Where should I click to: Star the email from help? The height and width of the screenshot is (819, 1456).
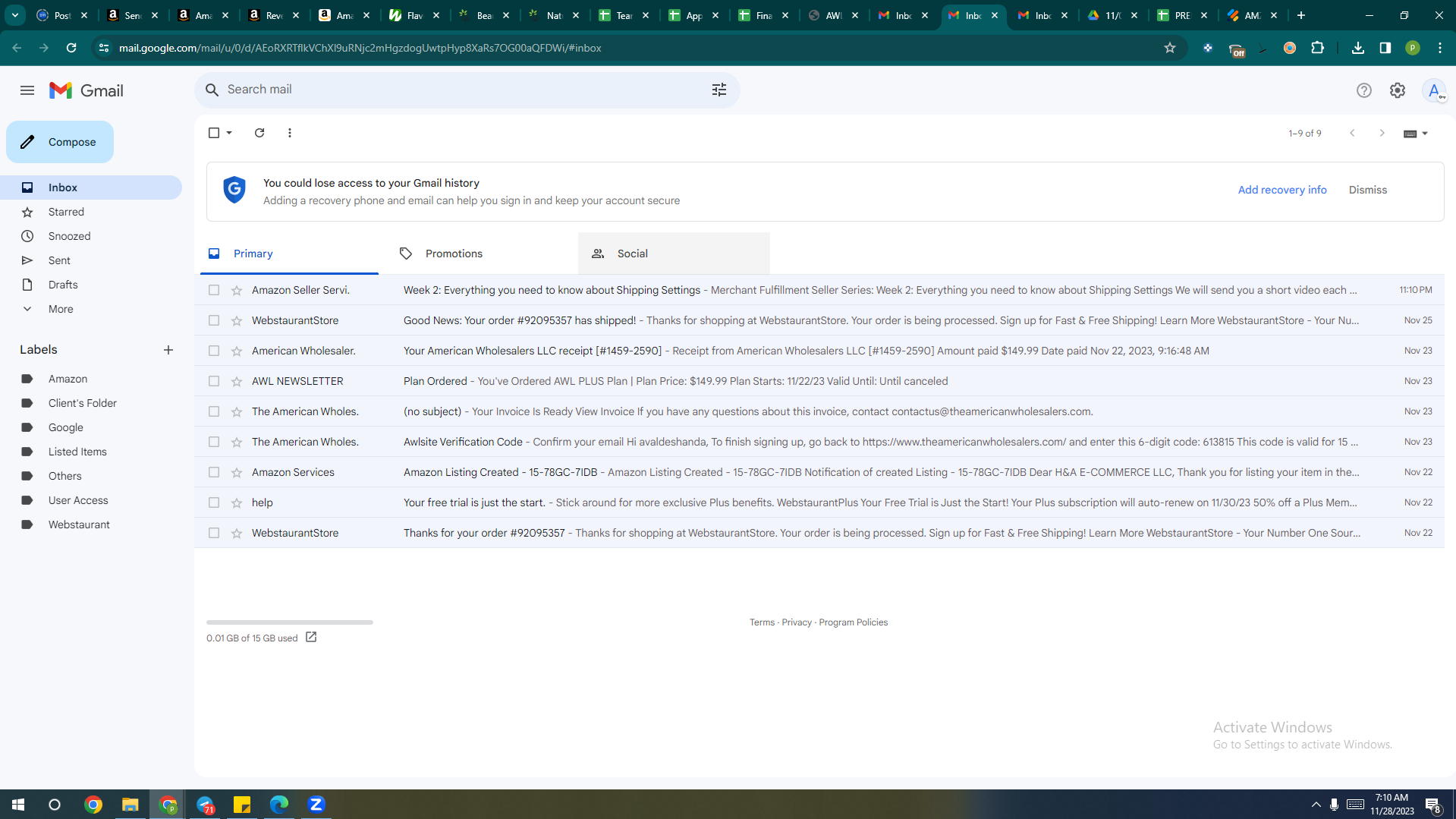(237, 502)
